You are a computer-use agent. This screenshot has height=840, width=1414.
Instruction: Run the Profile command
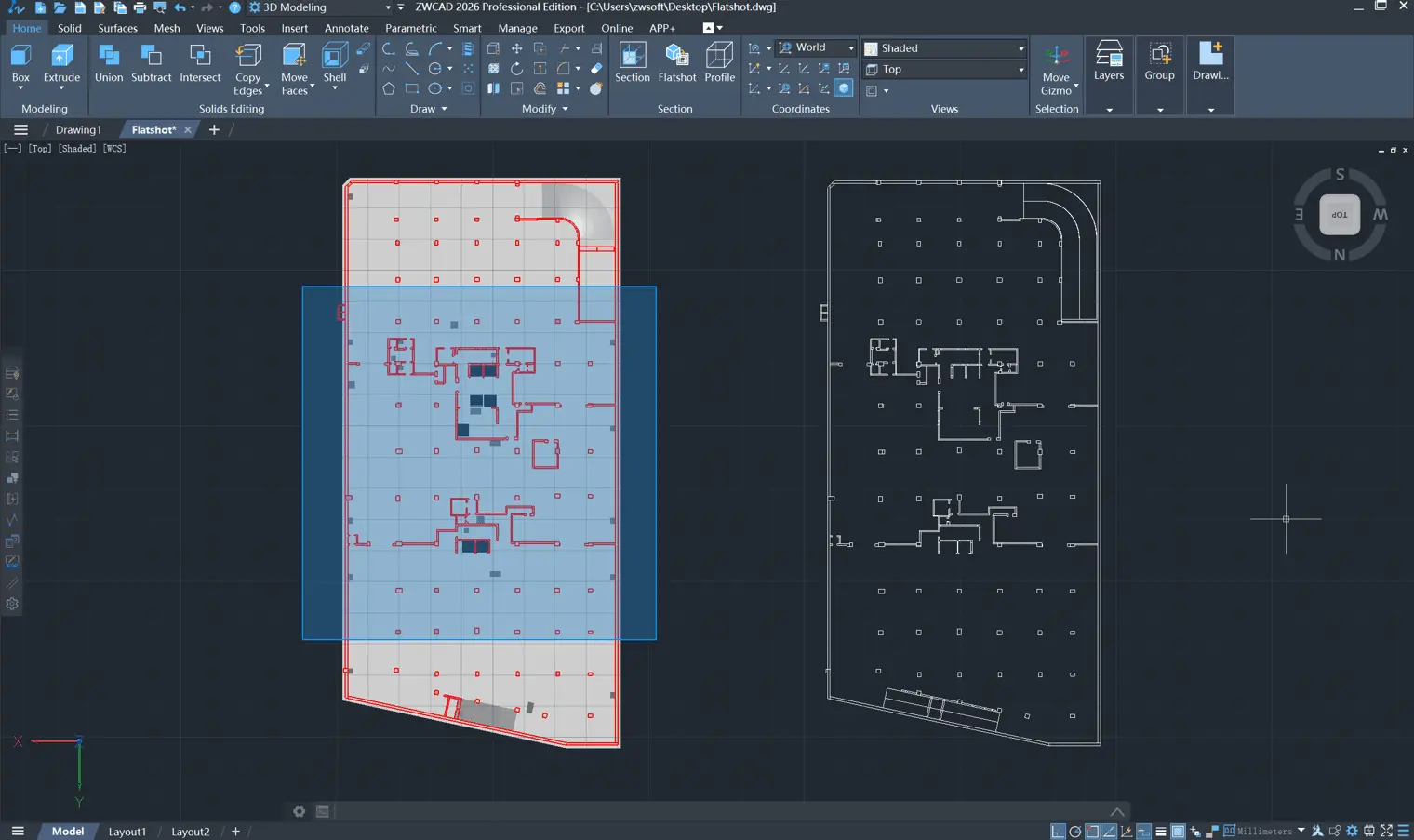point(719,63)
